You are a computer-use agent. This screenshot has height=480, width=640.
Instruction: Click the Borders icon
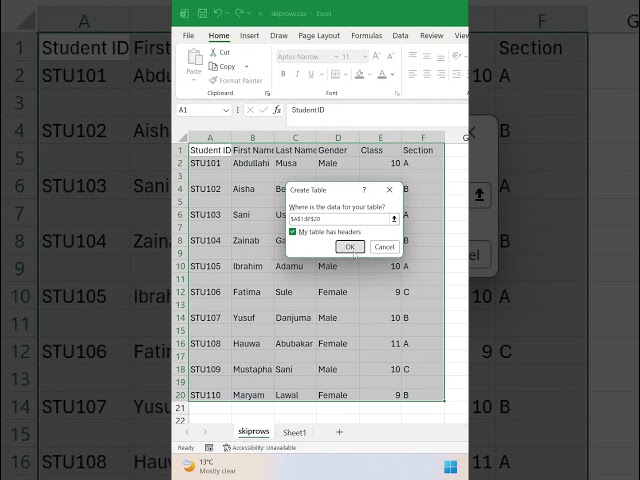(335, 74)
